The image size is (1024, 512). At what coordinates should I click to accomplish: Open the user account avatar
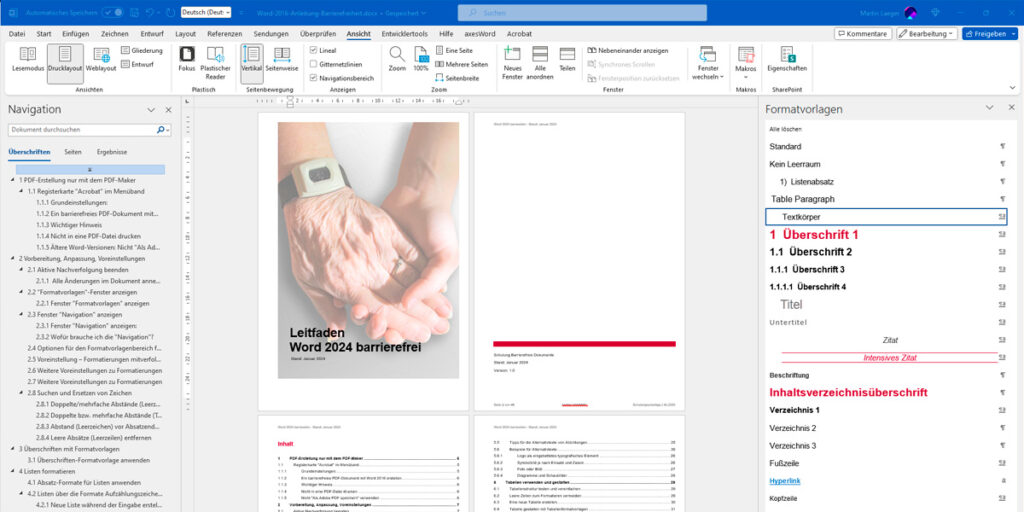pyautogui.click(x=910, y=13)
